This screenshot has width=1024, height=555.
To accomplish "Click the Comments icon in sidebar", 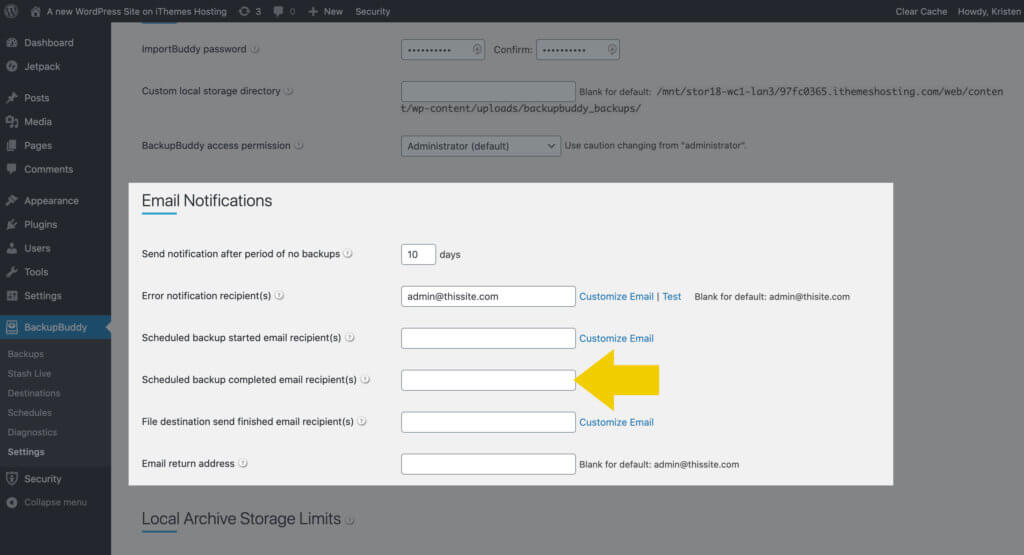I will pyautogui.click(x=12, y=168).
